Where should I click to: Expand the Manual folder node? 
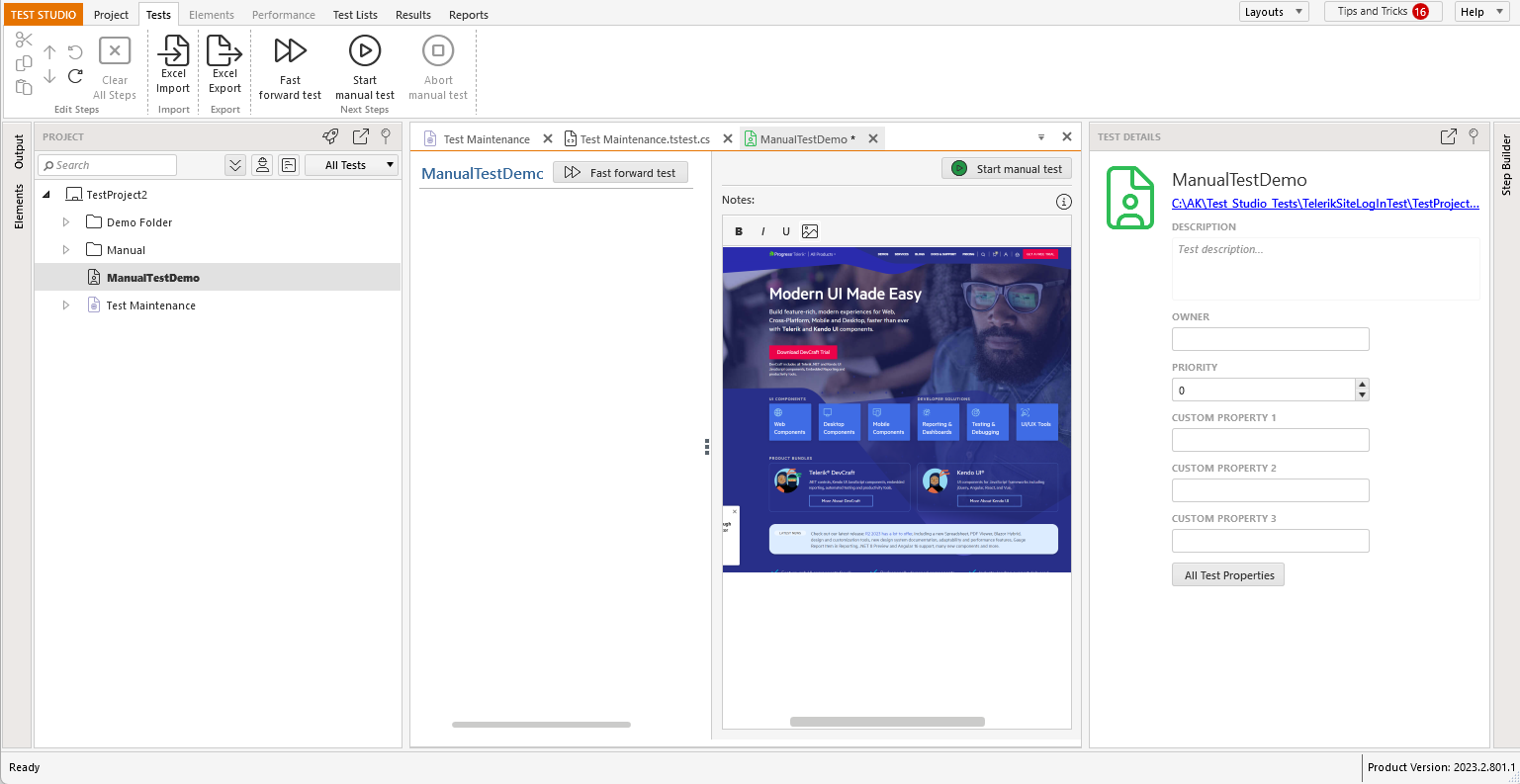coord(66,250)
